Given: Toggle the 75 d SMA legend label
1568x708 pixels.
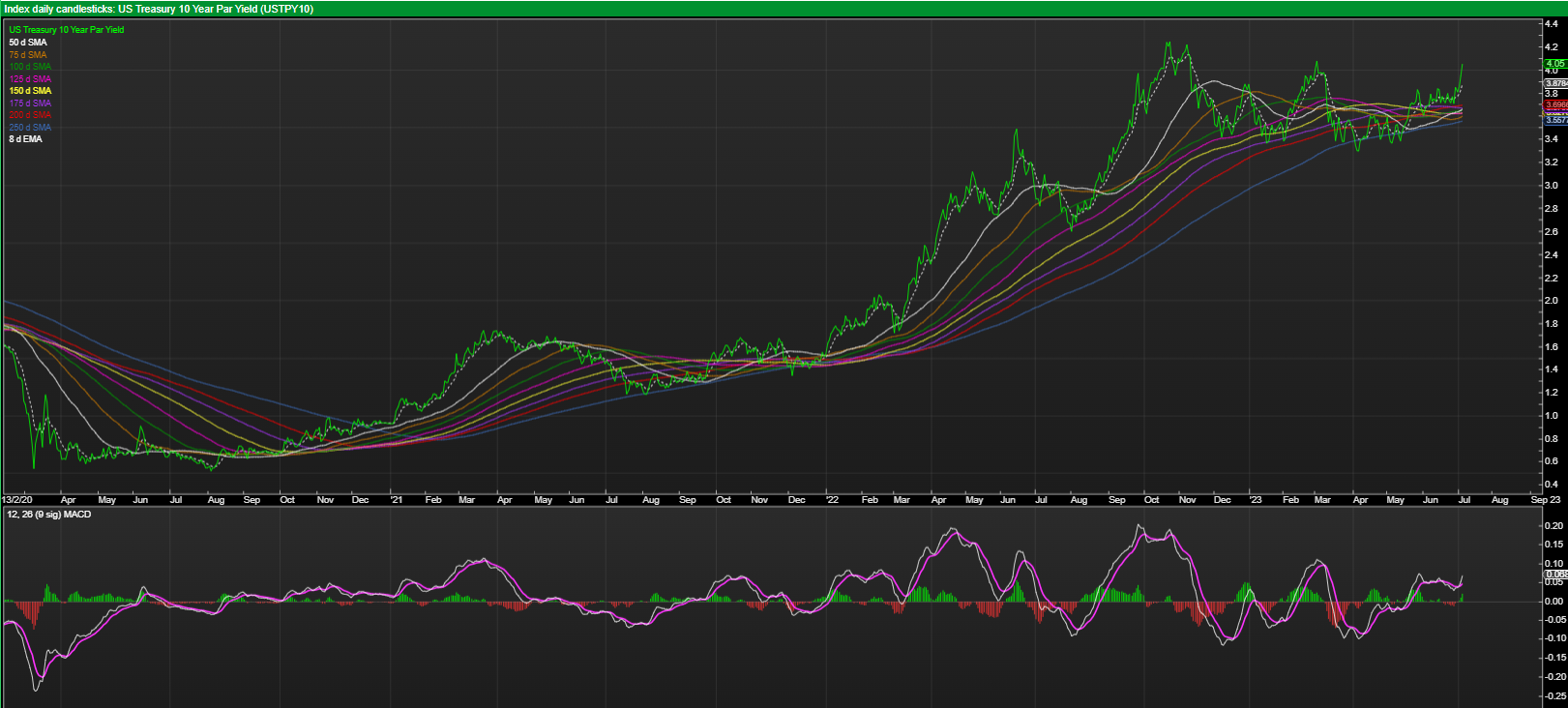Looking at the screenshot, I should tap(28, 55).
